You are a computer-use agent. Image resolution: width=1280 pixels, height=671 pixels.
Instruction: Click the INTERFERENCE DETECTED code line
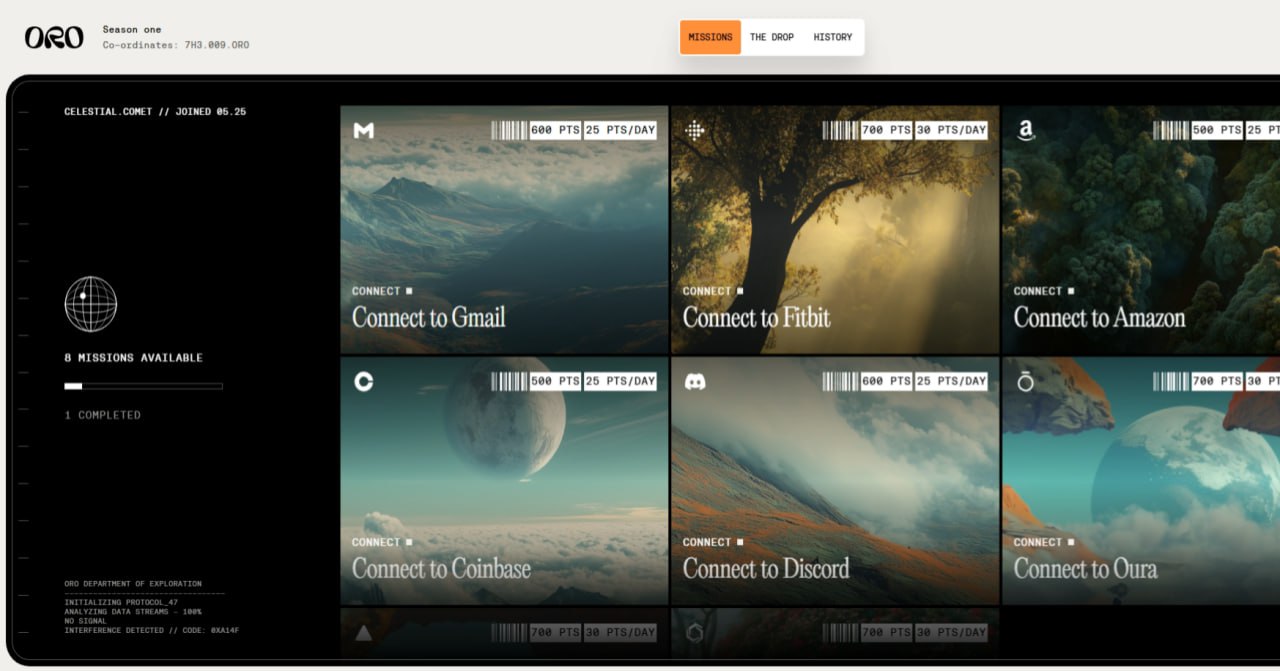[x=152, y=631]
